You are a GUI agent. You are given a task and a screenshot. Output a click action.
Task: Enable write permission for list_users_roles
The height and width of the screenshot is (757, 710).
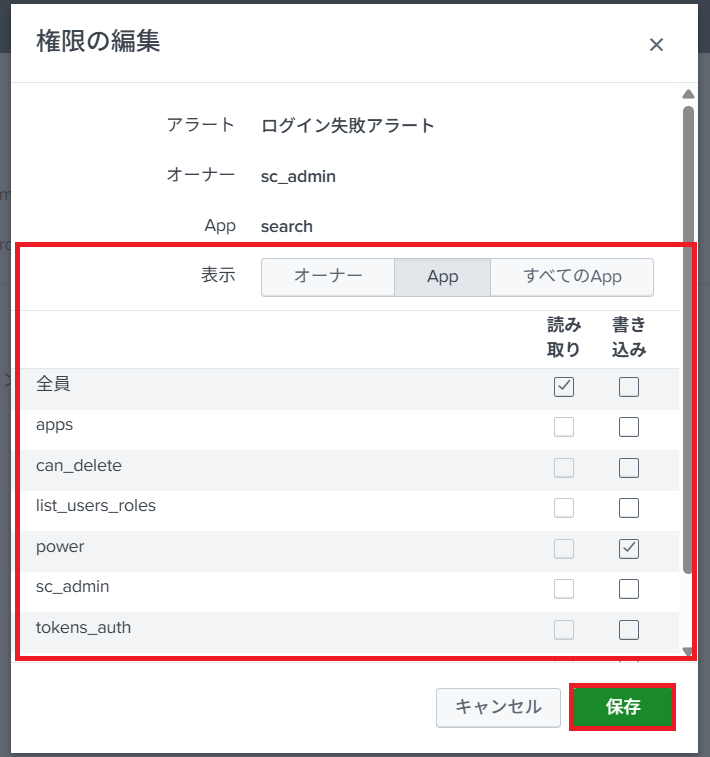click(628, 508)
